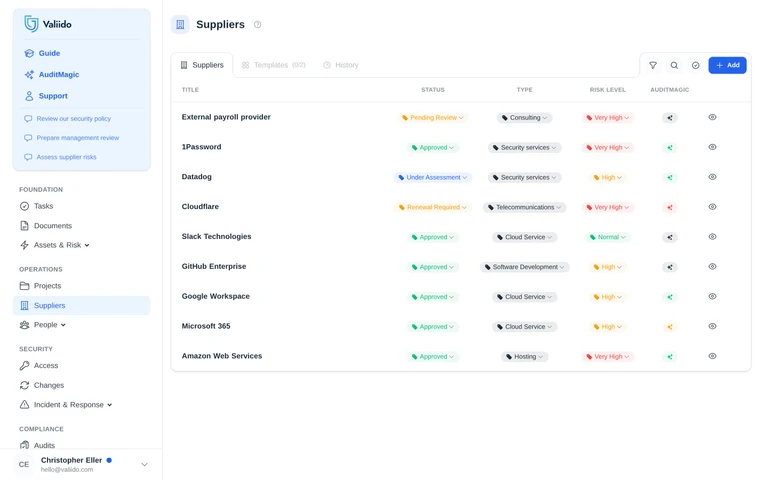768x480 pixels.
Task: Click the CE user avatar
Action: click(x=24, y=464)
